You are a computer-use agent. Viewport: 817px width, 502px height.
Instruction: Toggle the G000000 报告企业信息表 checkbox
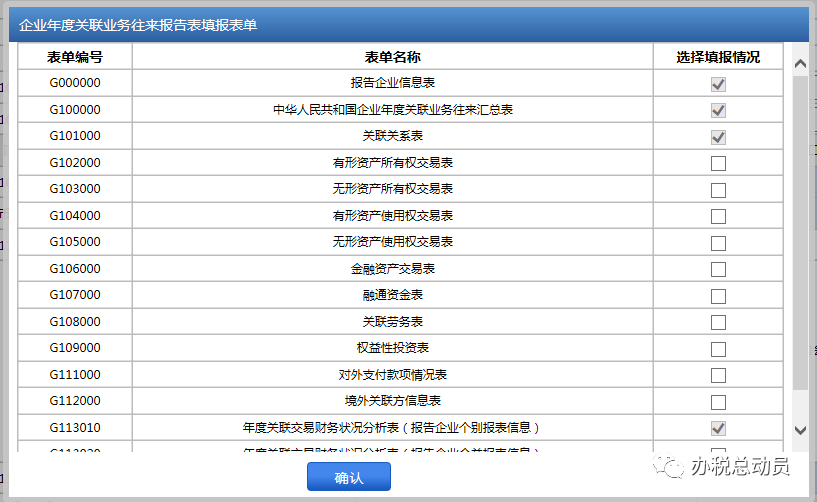[718, 84]
